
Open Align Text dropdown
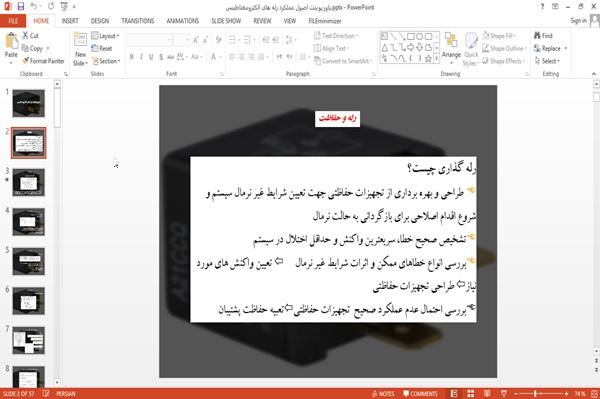pos(331,48)
